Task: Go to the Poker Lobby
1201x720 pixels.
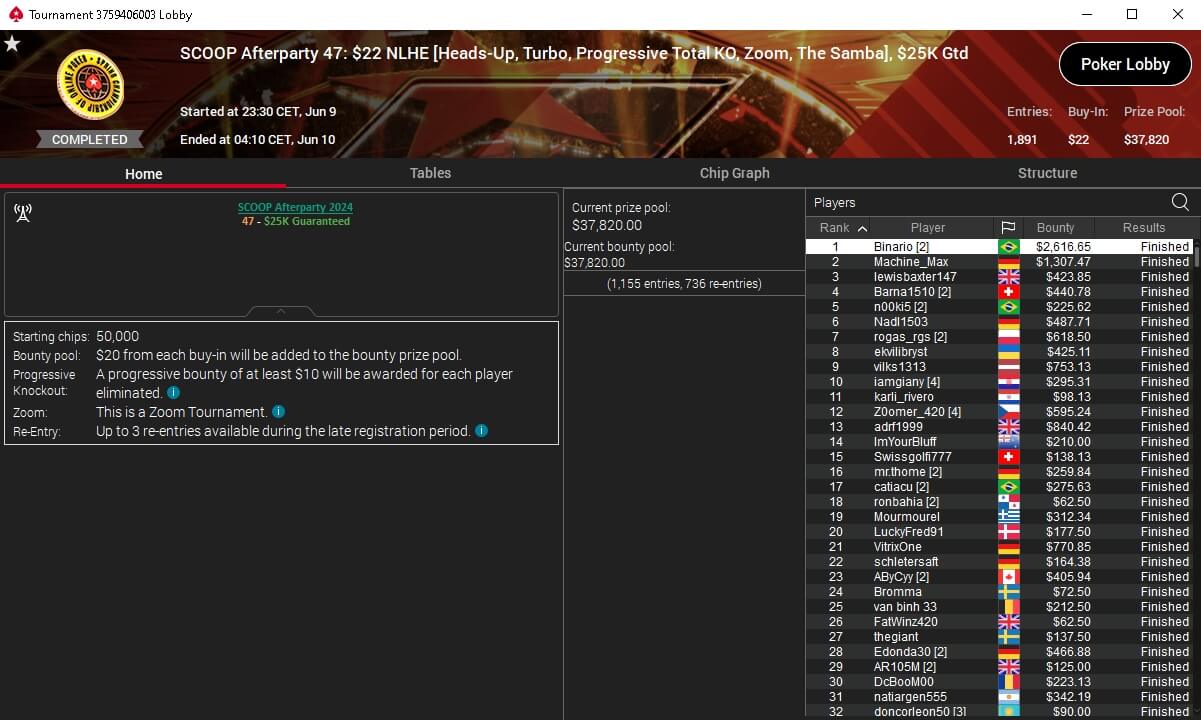Action: click(1125, 64)
